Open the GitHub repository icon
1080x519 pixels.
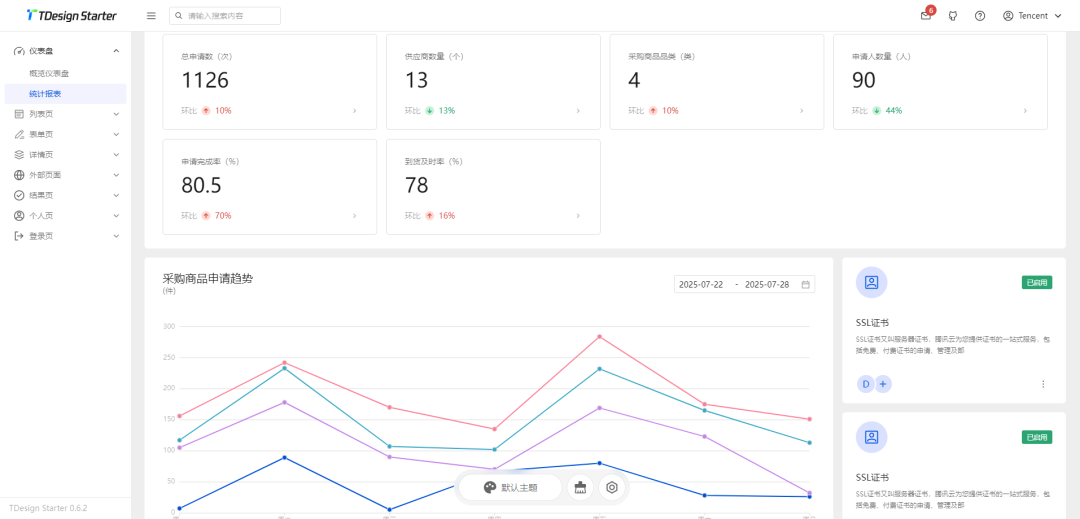coord(953,16)
